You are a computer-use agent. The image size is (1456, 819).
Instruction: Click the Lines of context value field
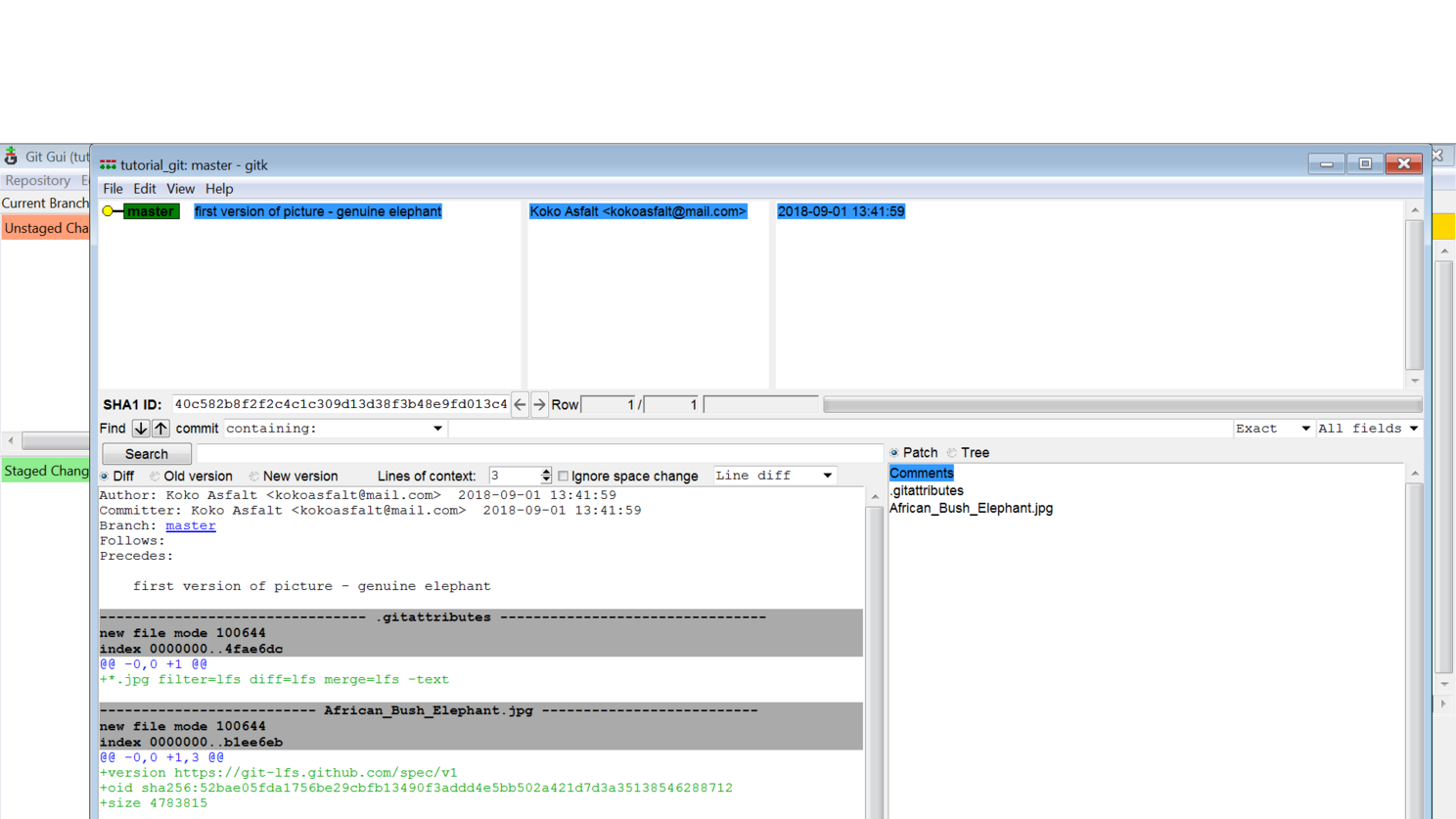coord(514,476)
